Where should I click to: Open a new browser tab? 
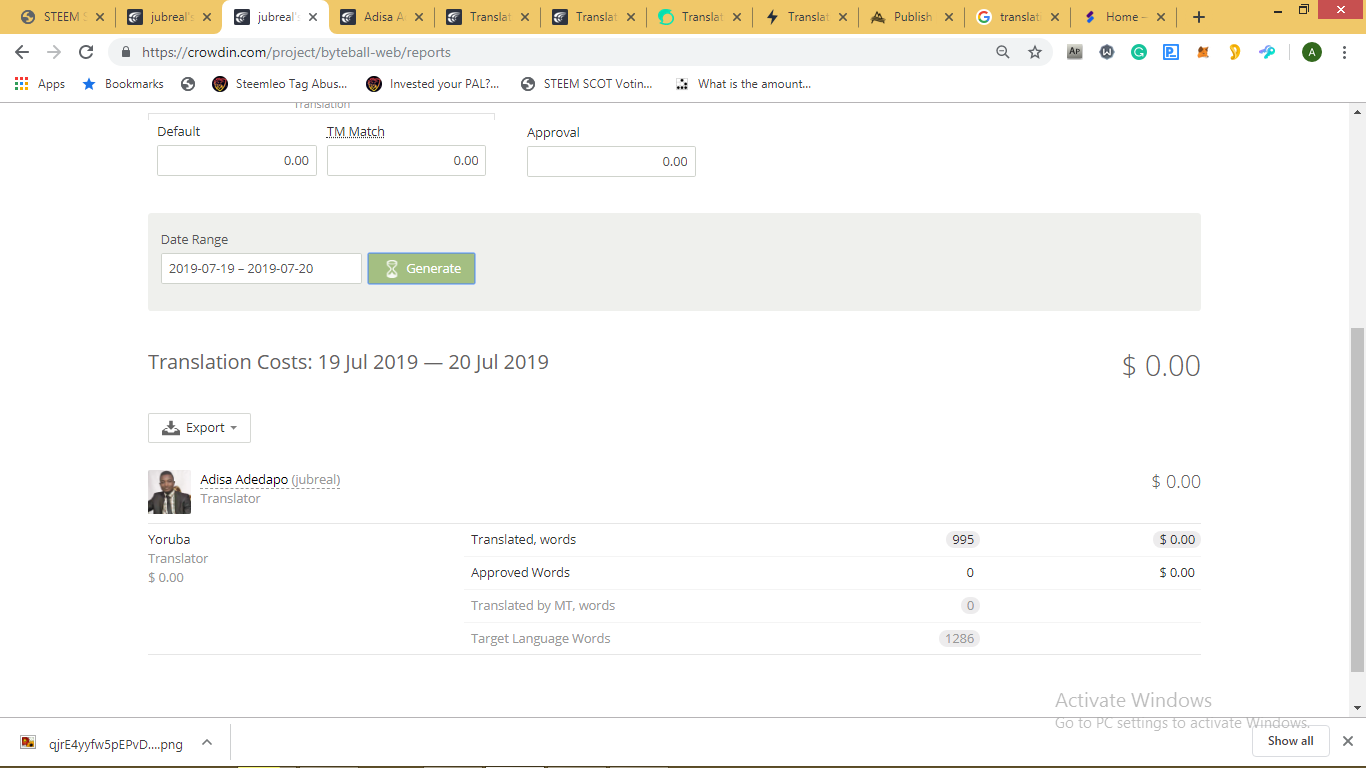click(x=1199, y=17)
